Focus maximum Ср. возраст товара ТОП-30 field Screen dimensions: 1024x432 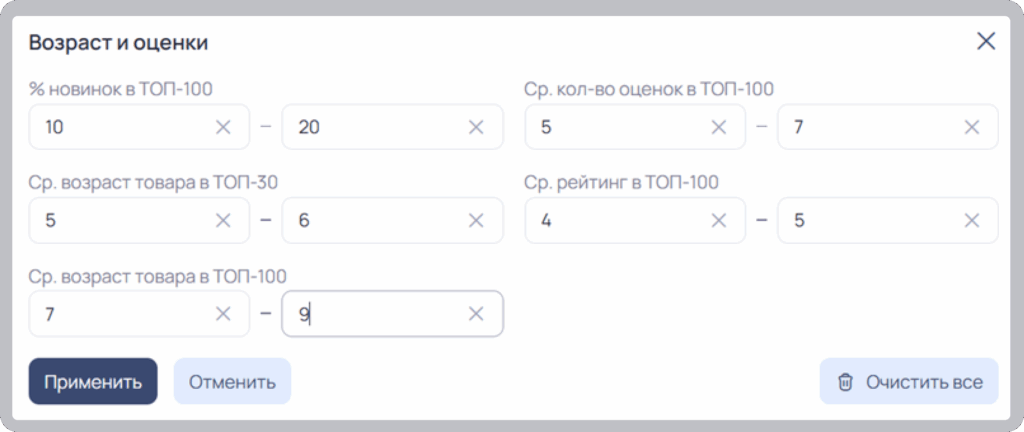pyautogui.click(x=392, y=221)
